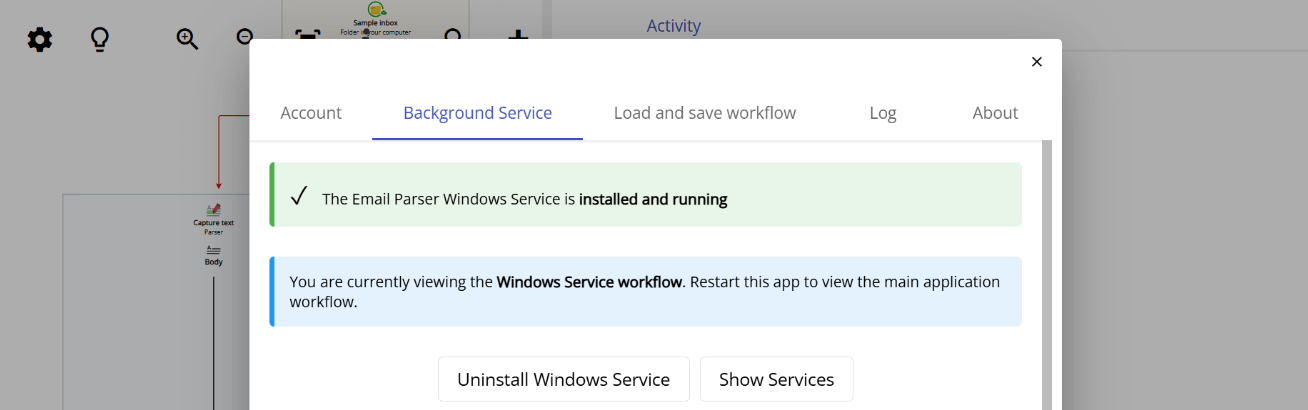This screenshot has height=410, width=1308.
Task: Select the Capture text Parser node
Action: click(x=214, y=218)
